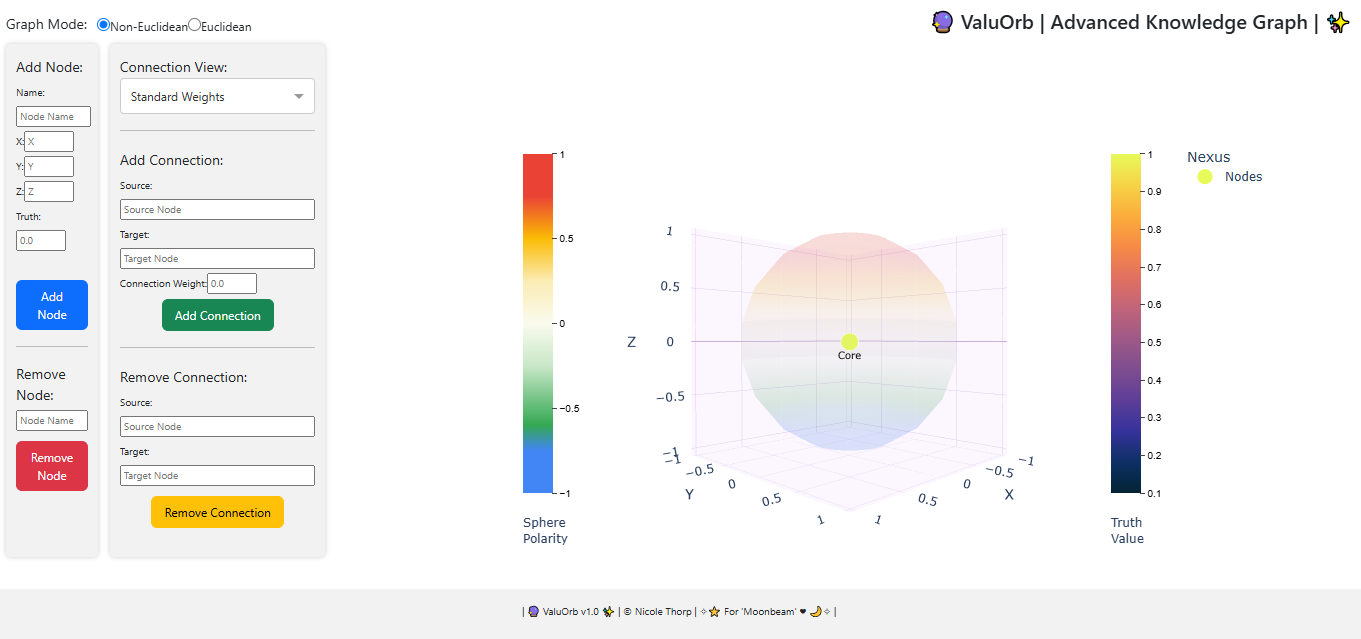1361x639 pixels.
Task: Click the crystal ball icon in the title
Action: [941, 22]
